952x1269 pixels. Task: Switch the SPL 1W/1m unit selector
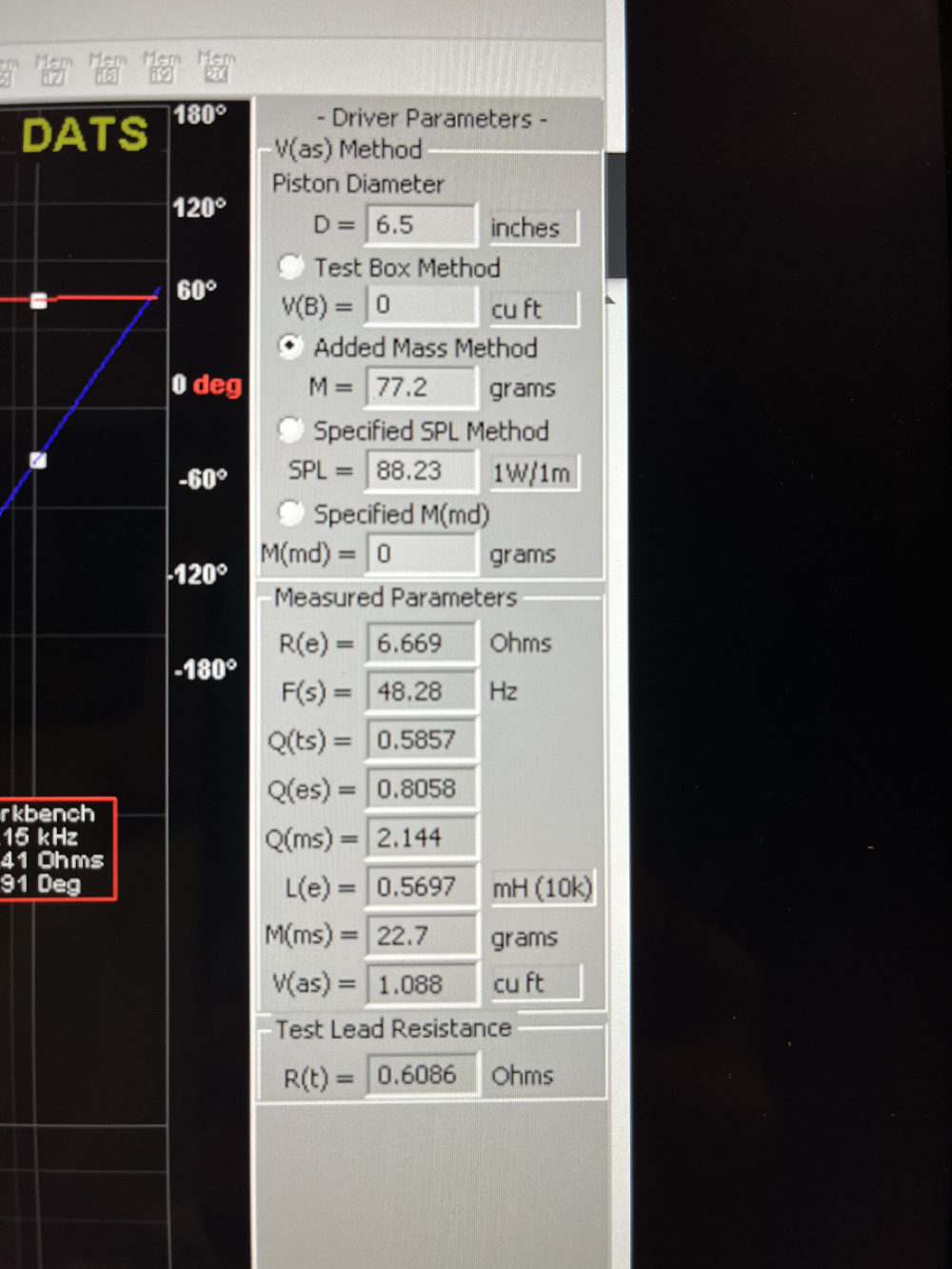(x=531, y=473)
